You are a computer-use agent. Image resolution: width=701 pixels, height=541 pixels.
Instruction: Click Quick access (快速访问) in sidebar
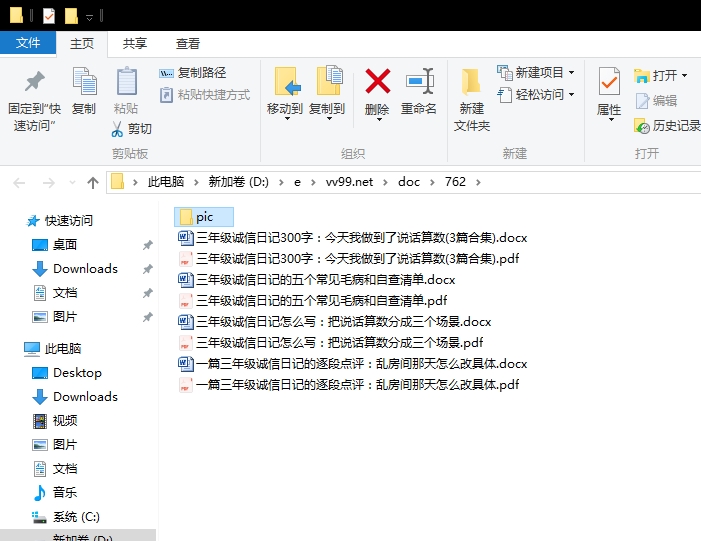point(59,220)
